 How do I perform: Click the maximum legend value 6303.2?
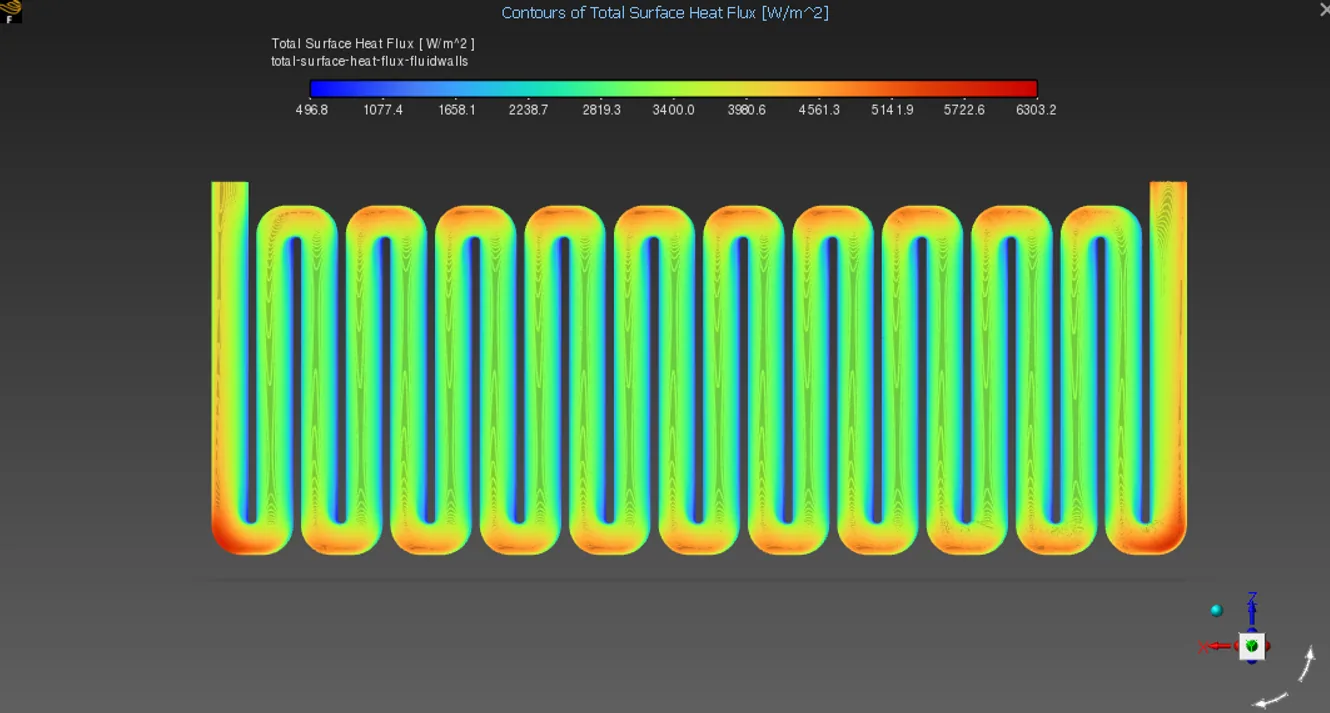(x=1036, y=110)
